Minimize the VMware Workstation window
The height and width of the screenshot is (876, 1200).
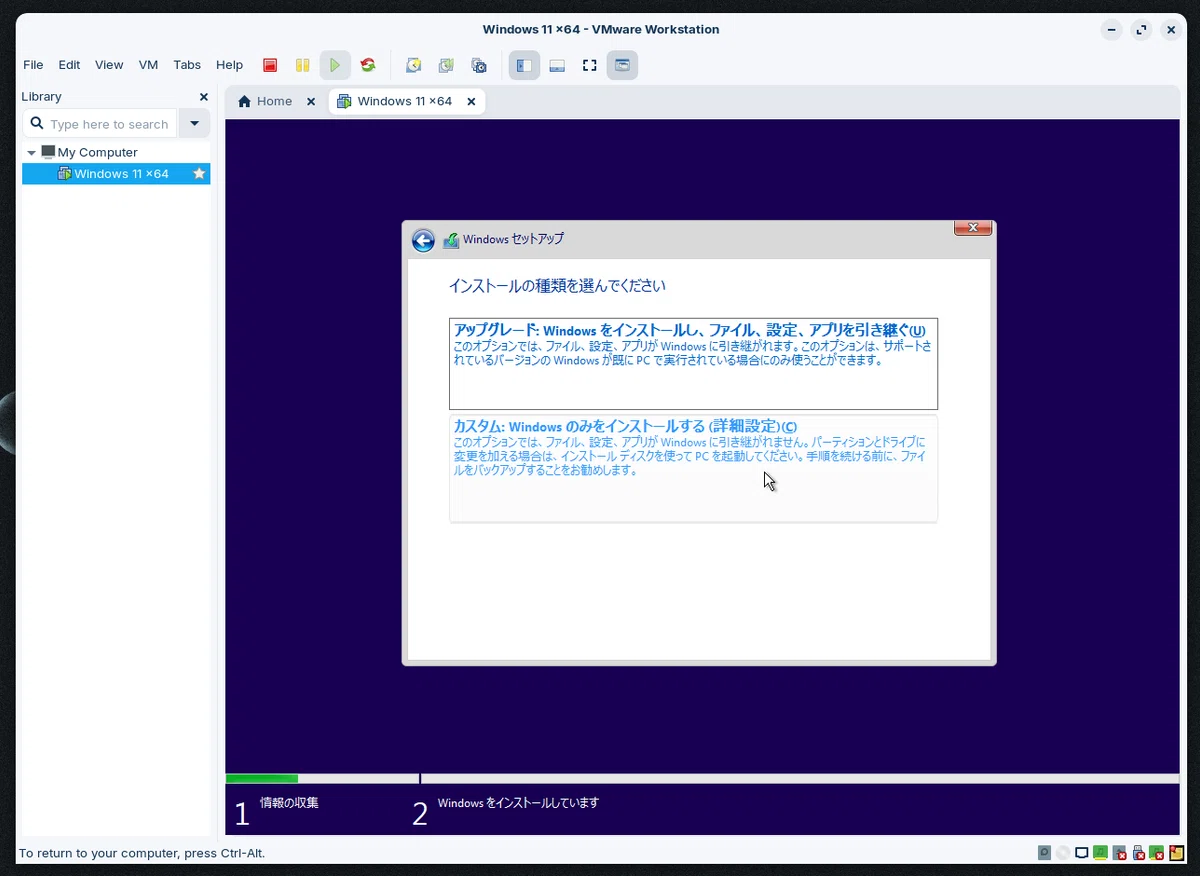click(x=1111, y=30)
